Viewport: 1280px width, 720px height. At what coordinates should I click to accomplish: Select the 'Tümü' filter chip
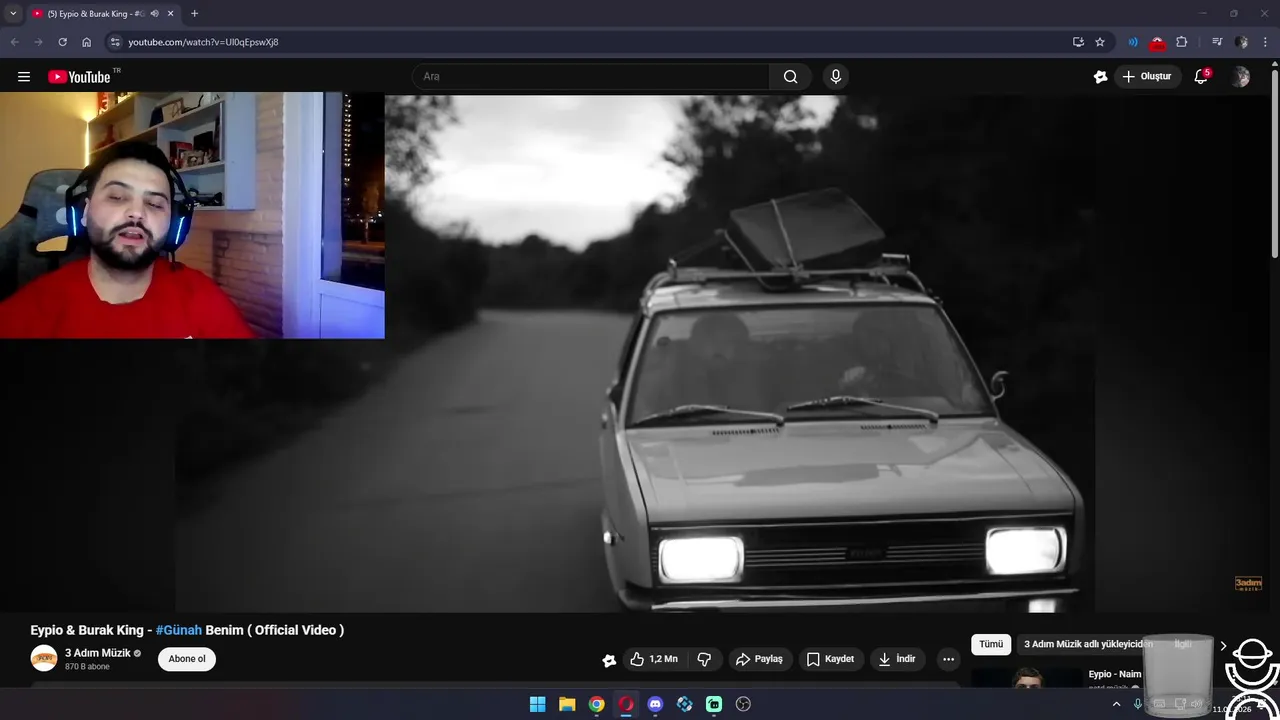click(991, 644)
